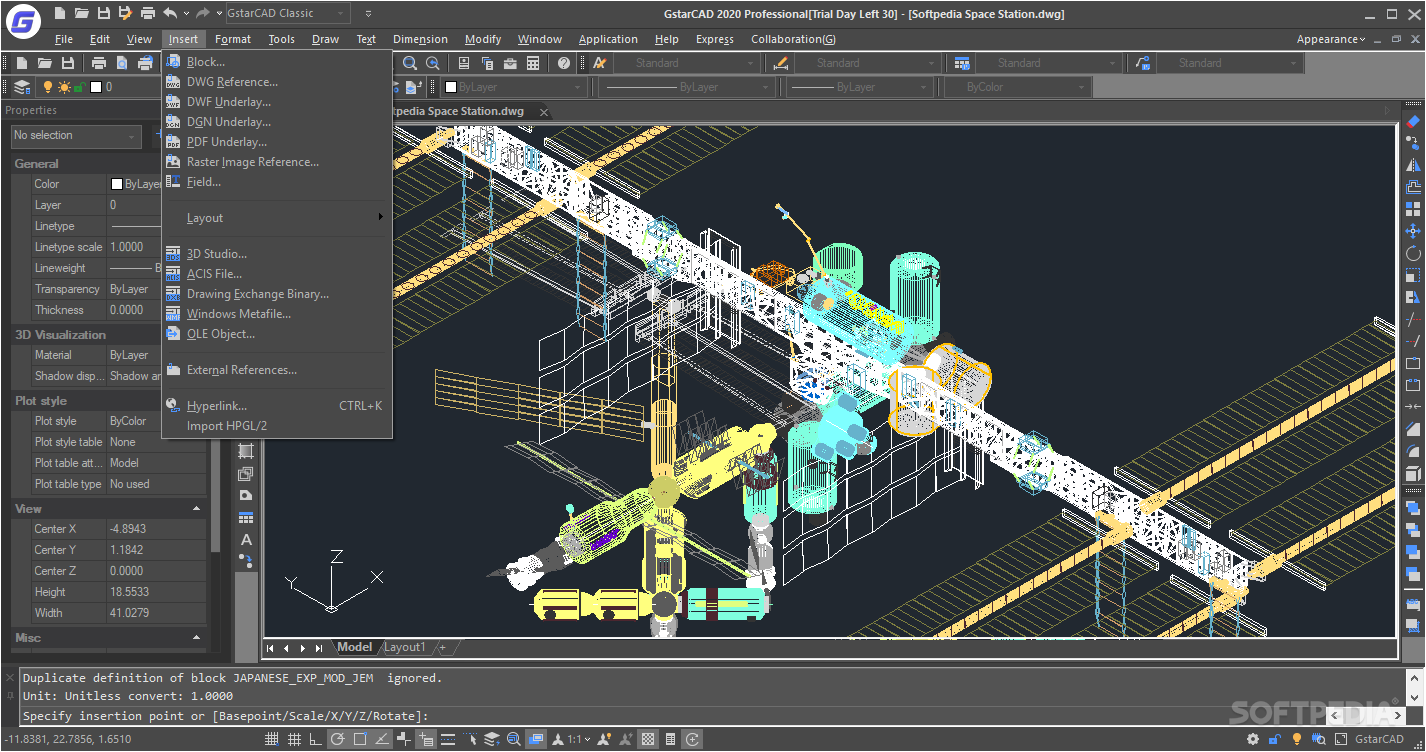Select the multiline text A tool
Image resolution: width=1426 pixels, height=752 pixels.
[247, 540]
